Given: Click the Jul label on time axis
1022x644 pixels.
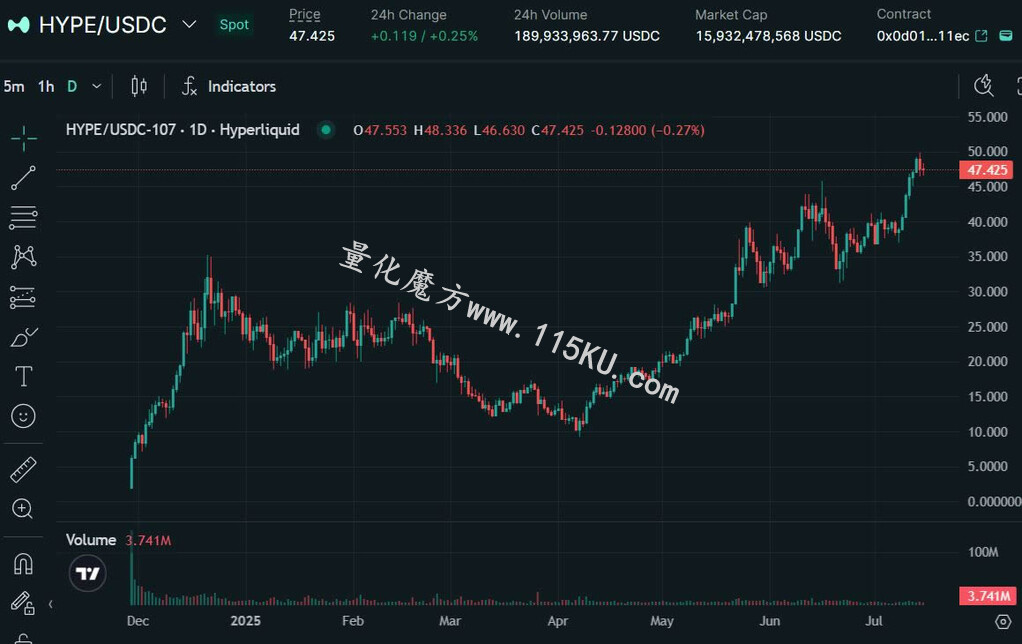Looking at the screenshot, I should point(873,621).
